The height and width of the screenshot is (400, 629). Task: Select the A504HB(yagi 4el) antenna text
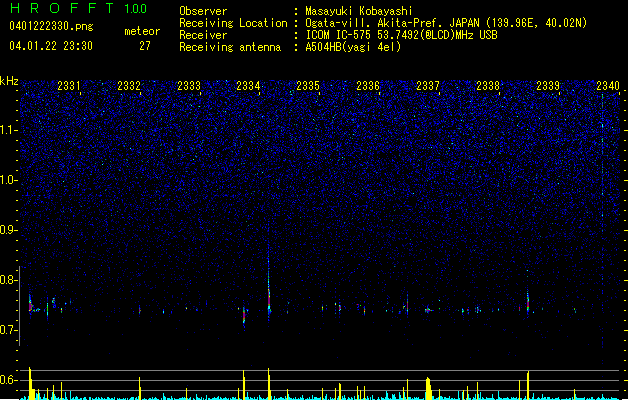[x=353, y=47]
